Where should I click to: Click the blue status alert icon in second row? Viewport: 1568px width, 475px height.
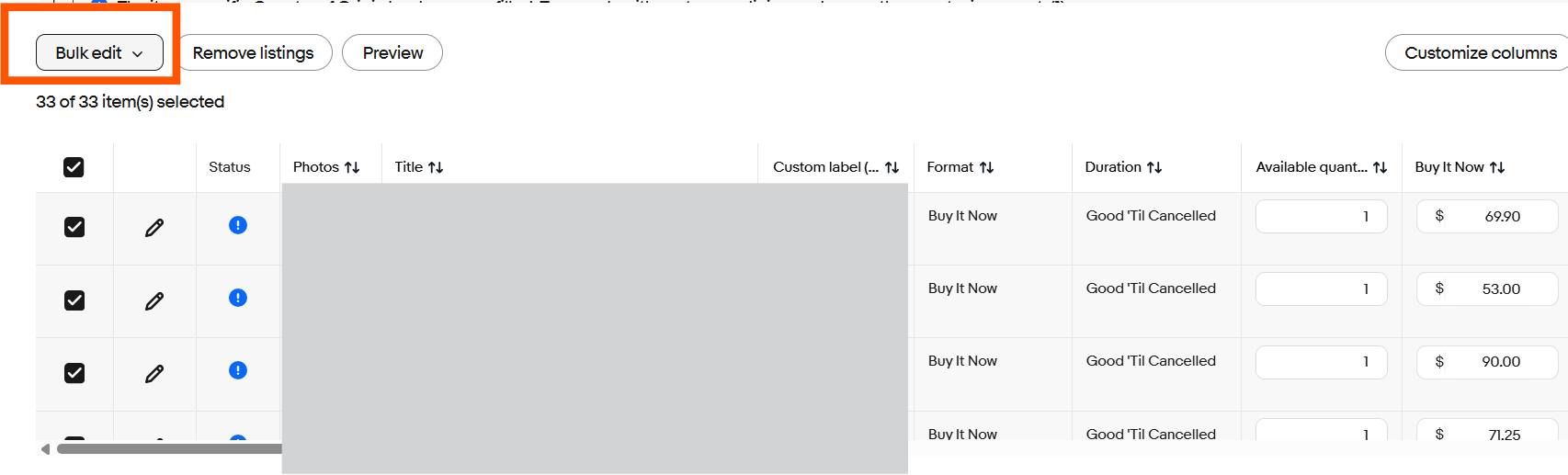(x=238, y=298)
